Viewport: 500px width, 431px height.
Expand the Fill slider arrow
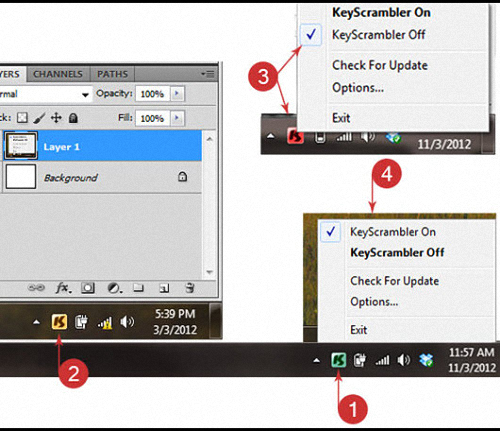click(x=177, y=118)
